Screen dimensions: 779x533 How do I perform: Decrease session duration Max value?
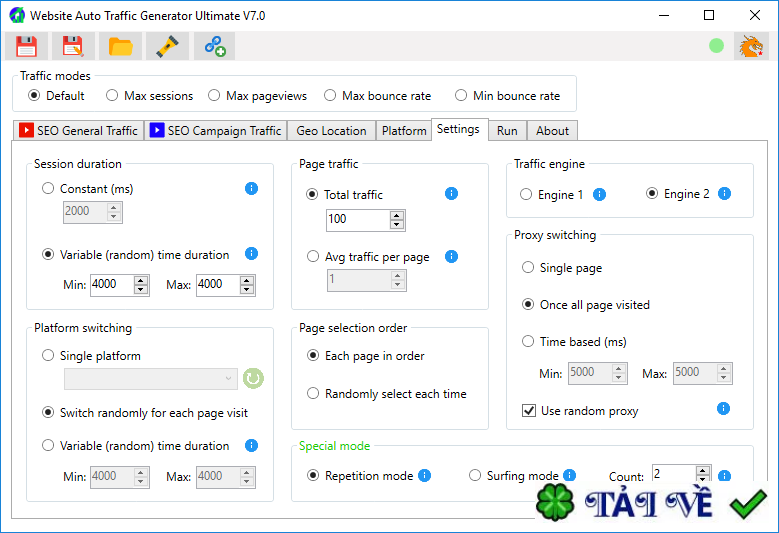[247, 290]
